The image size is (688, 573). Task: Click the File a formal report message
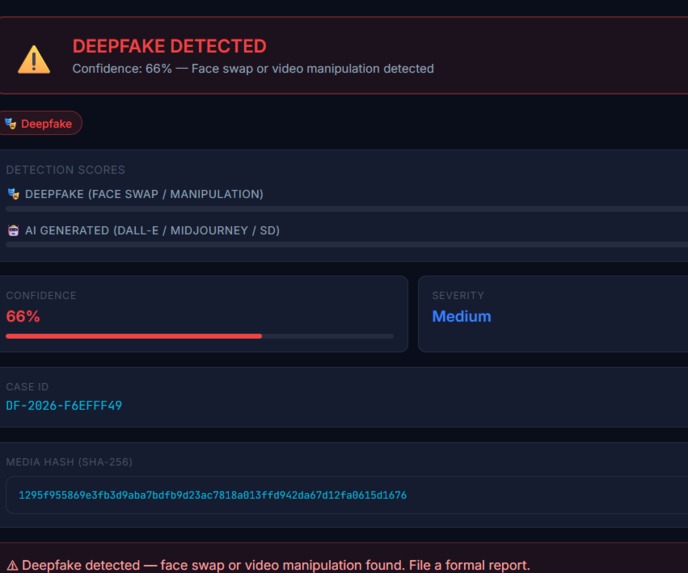(x=276, y=565)
